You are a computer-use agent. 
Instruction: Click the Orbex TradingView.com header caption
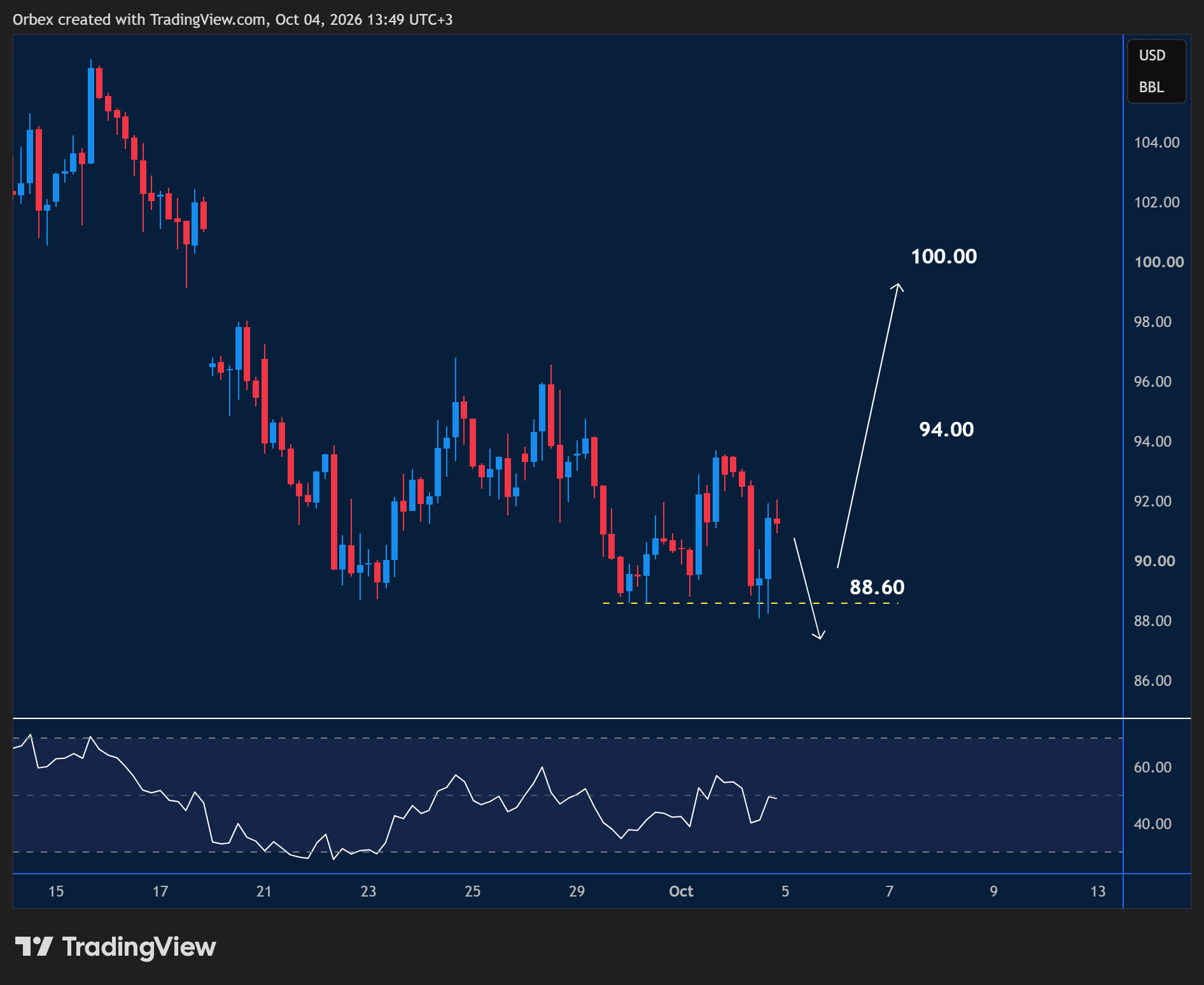click(x=233, y=20)
